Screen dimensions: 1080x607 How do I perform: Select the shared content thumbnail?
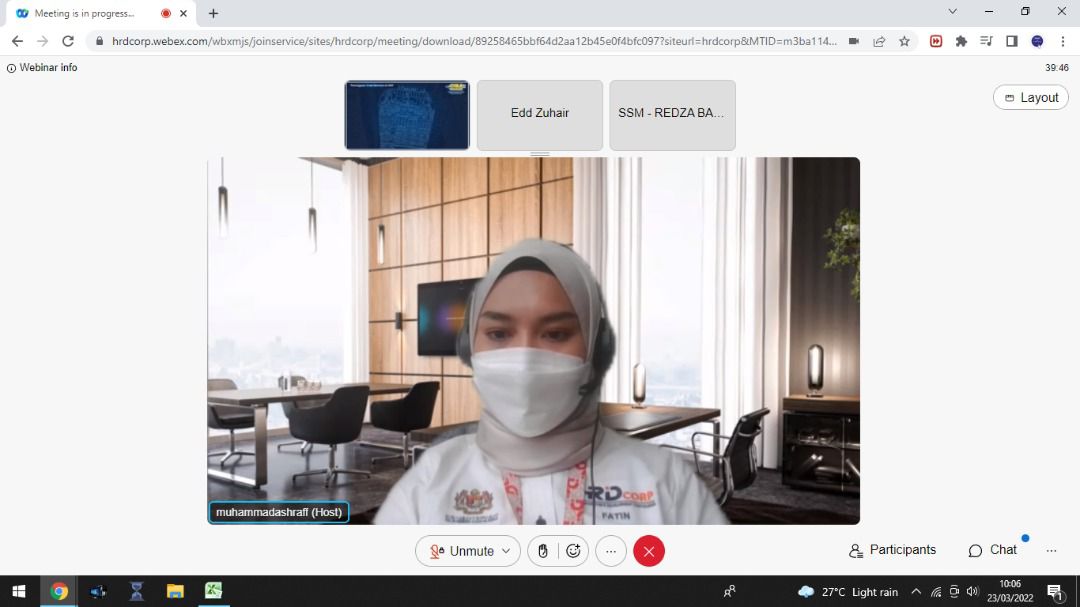click(x=407, y=115)
